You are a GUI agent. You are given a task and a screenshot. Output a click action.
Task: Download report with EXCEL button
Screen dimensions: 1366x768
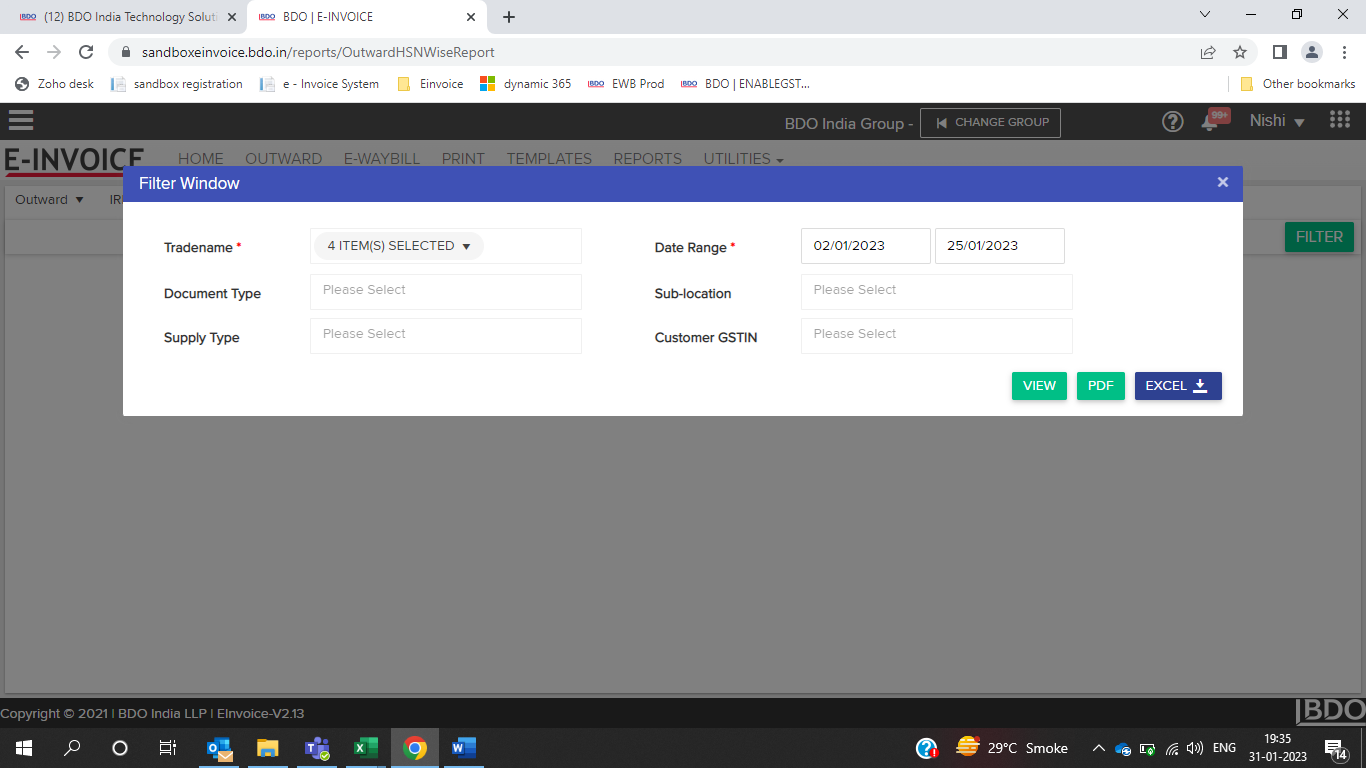1177,386
